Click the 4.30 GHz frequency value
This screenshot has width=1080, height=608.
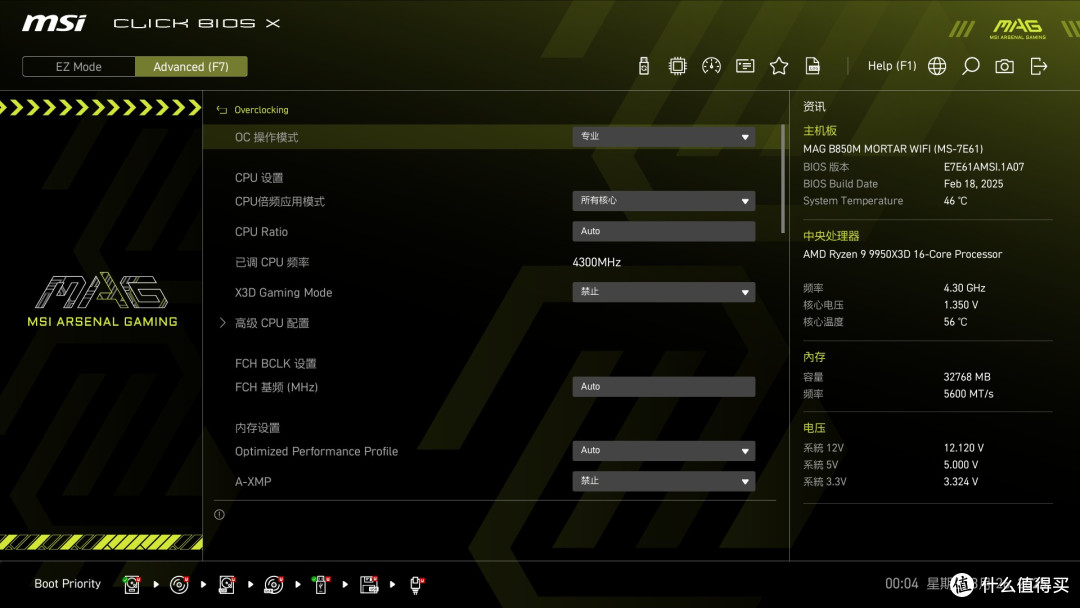964,288
